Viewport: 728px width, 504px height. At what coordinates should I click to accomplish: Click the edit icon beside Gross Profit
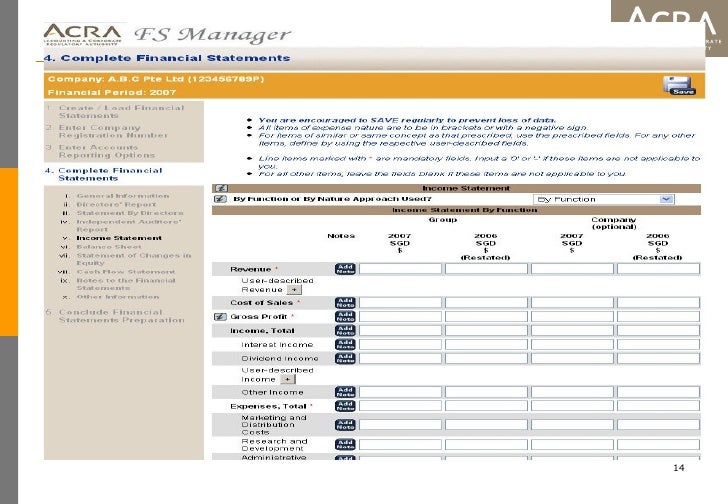pyautogui.click(x=220, y=317)
